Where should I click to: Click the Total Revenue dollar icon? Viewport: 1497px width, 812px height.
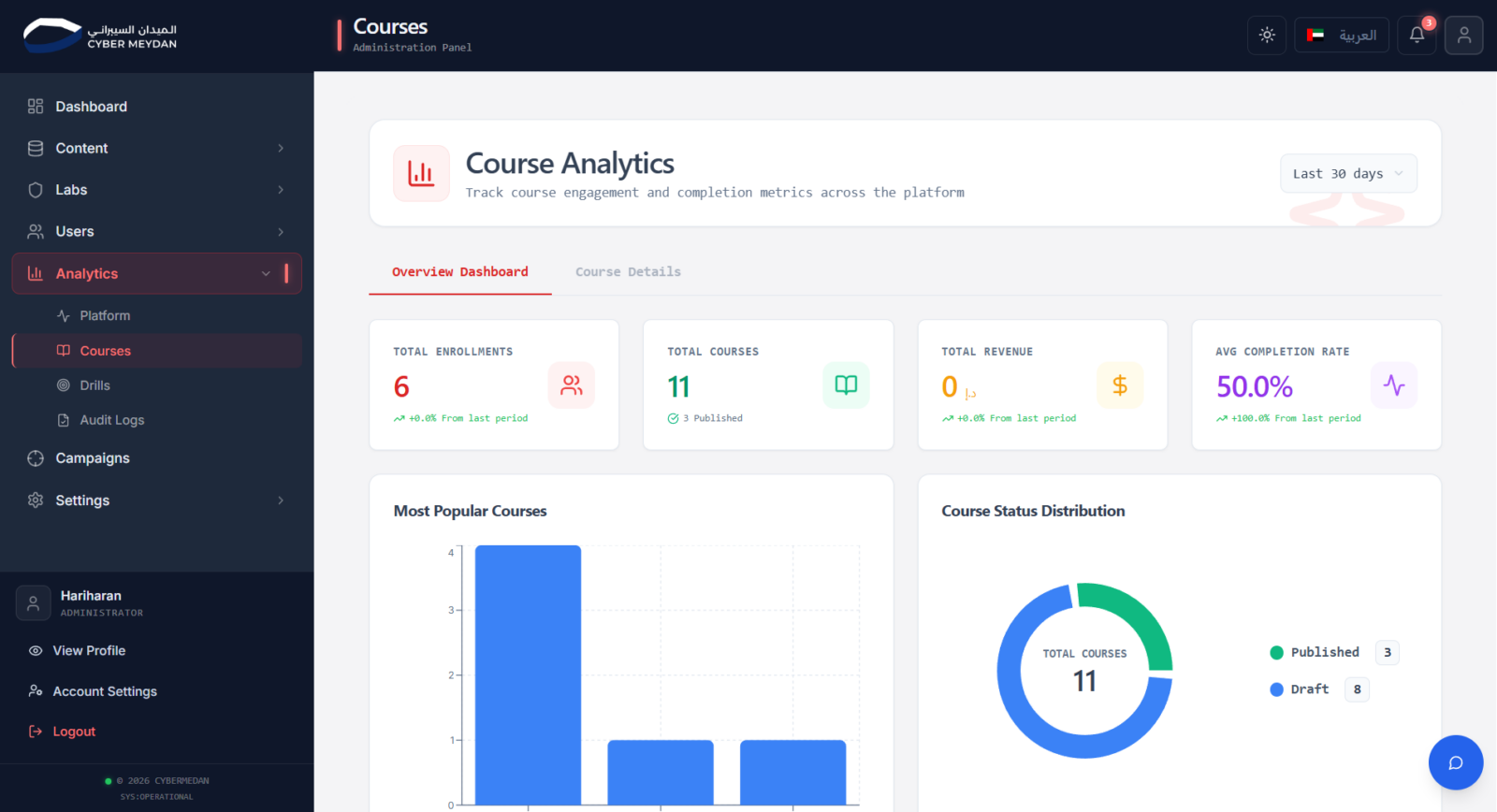coord(1120,385)
